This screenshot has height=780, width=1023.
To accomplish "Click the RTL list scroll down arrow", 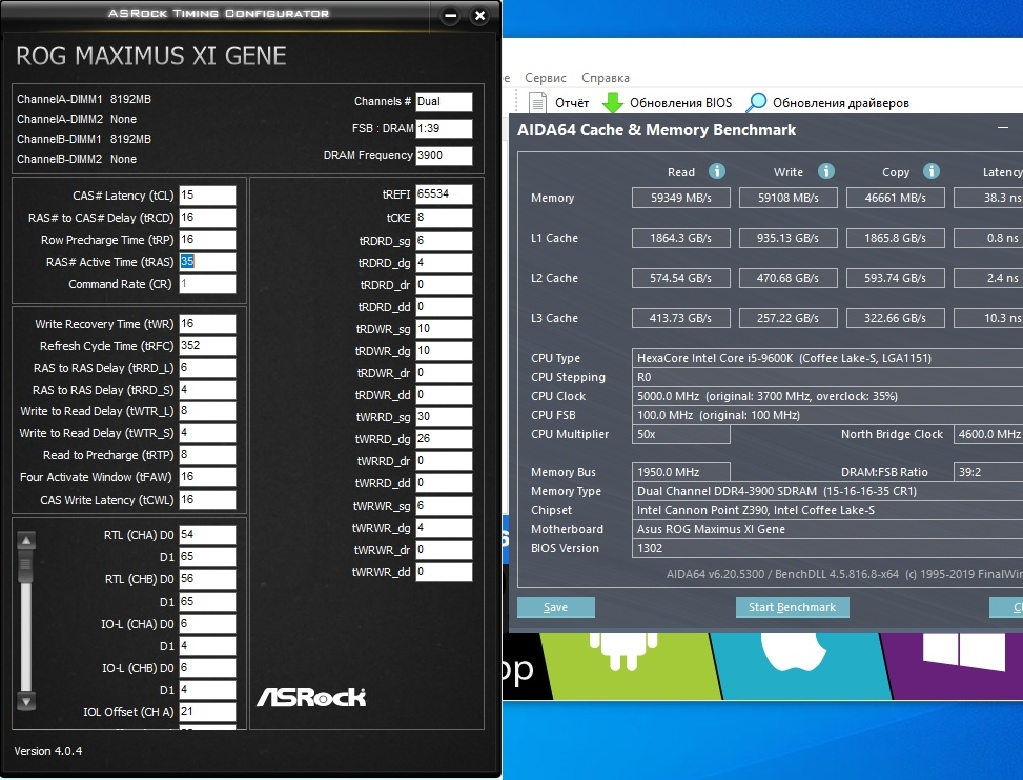I will 26,702.
